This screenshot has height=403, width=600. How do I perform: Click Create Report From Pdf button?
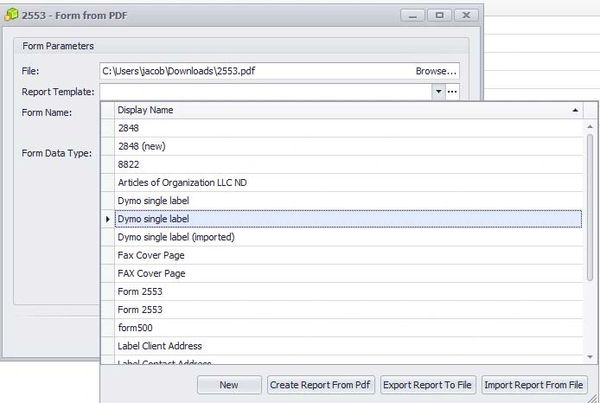click(x=320, y=385)
